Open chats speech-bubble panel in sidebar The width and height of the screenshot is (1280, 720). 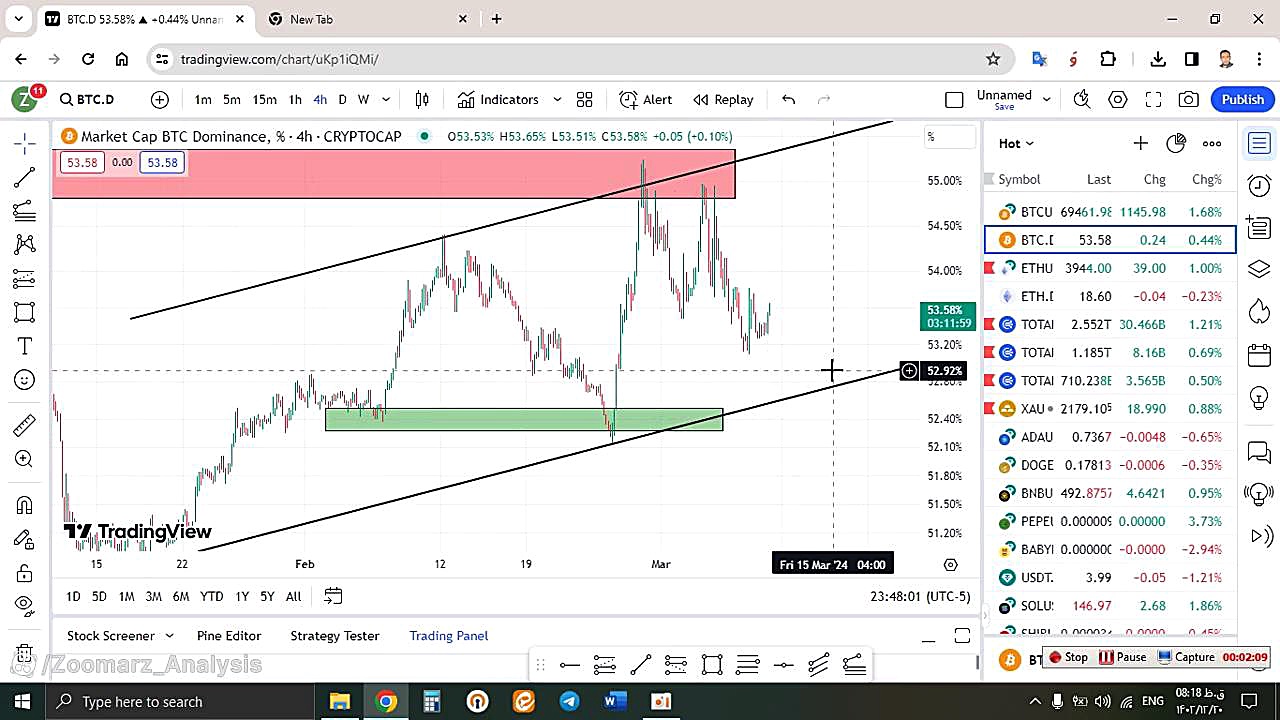click(1259, 452)
